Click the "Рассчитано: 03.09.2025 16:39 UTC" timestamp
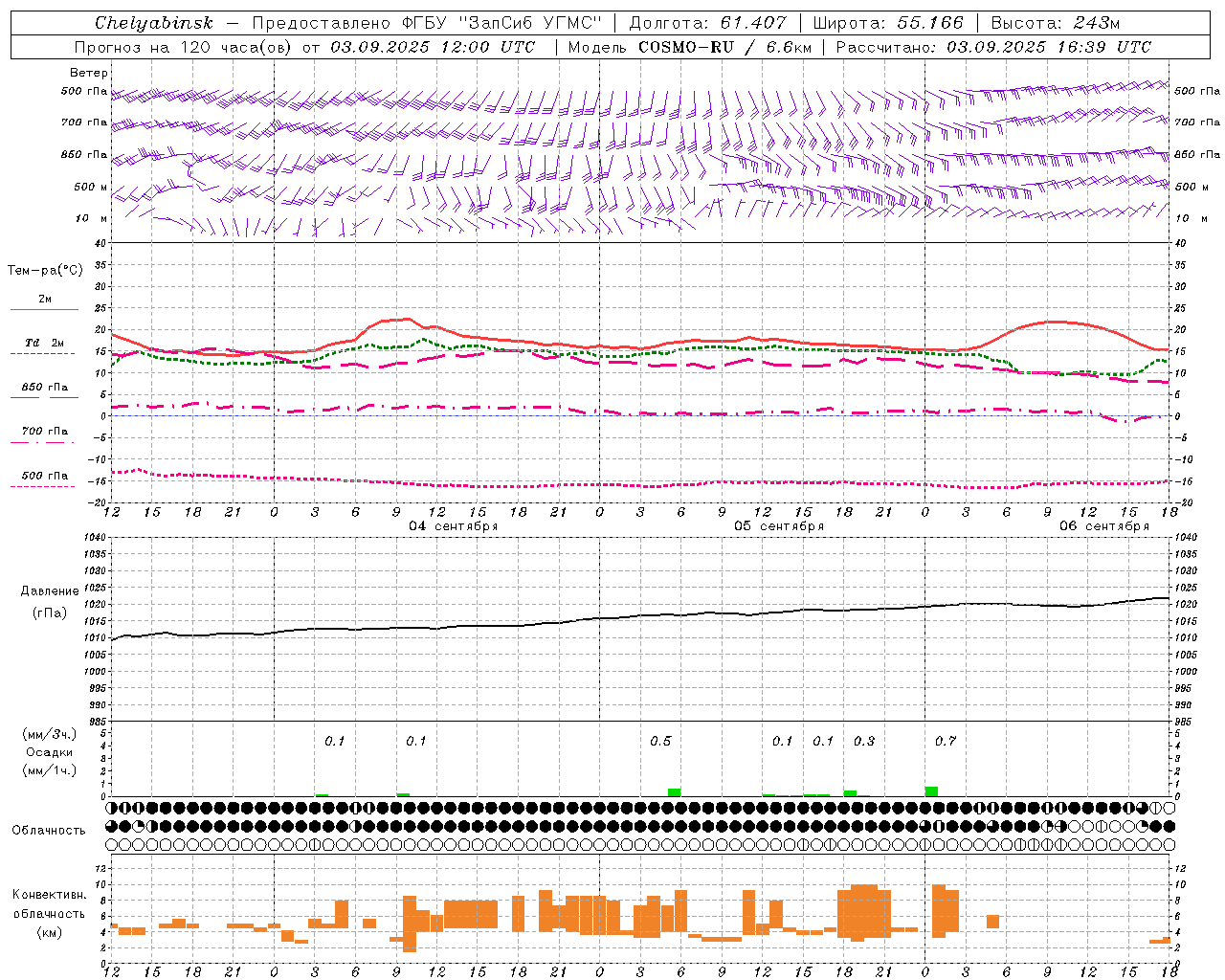This screenshot has height=980, width=1225. click(x=993, y=47)
